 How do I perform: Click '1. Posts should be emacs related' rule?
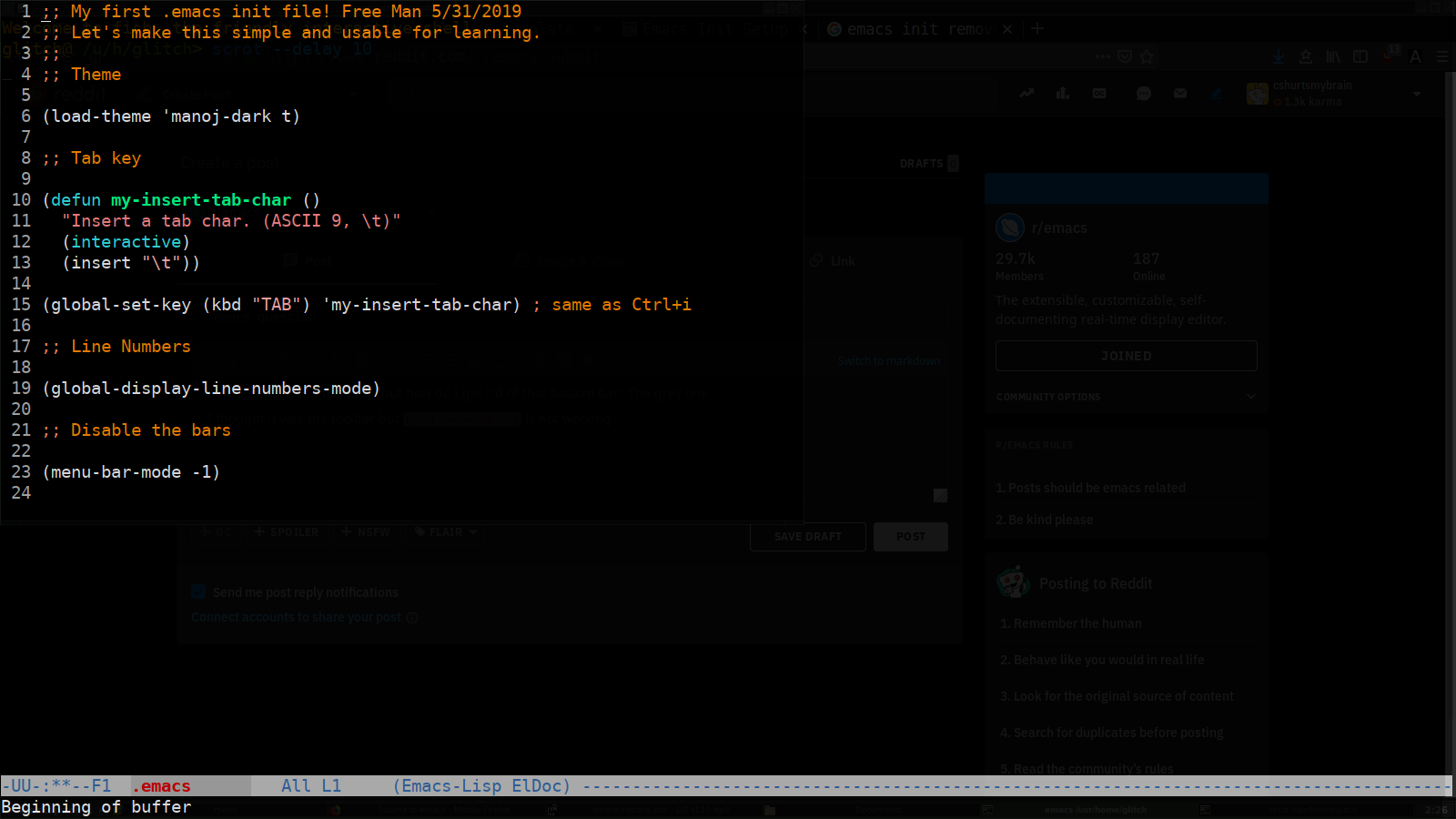[1090, 488]
